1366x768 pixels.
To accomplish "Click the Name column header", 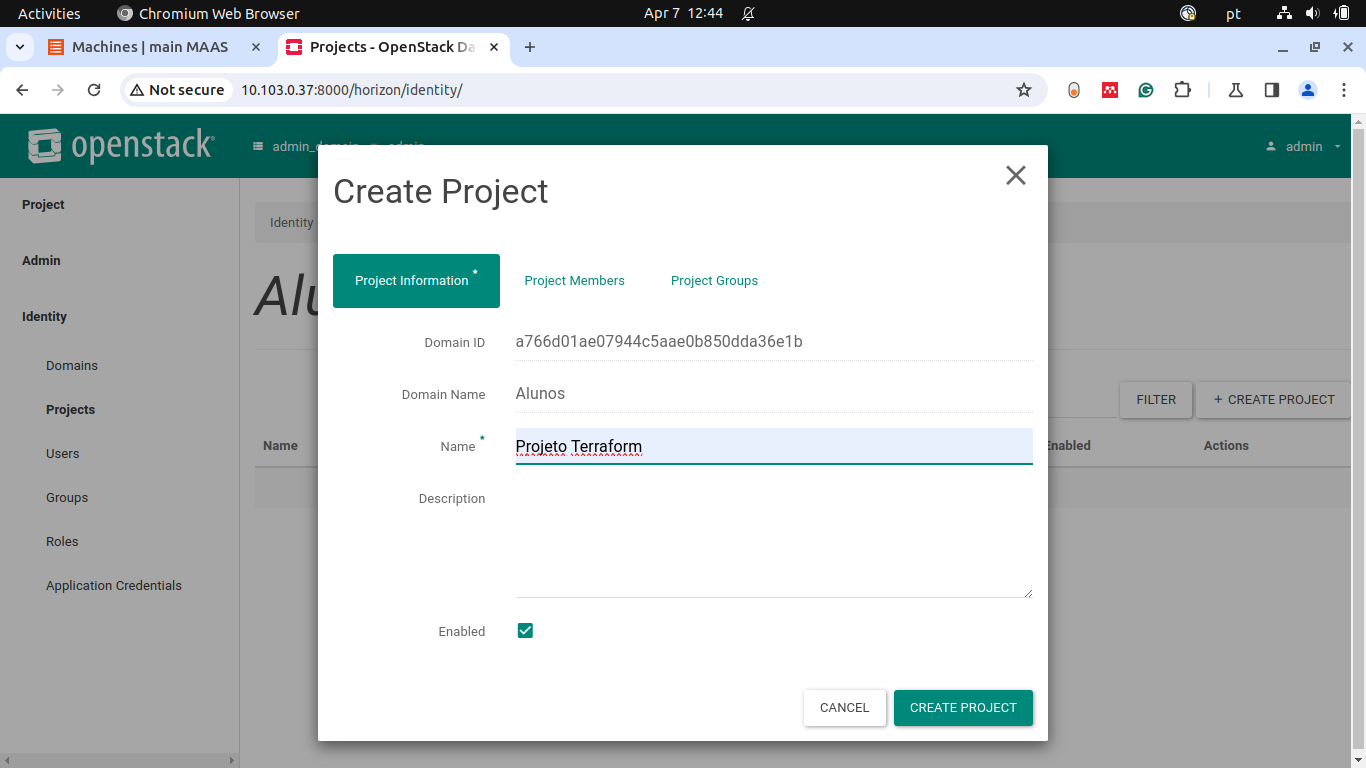I will (280, 445).
